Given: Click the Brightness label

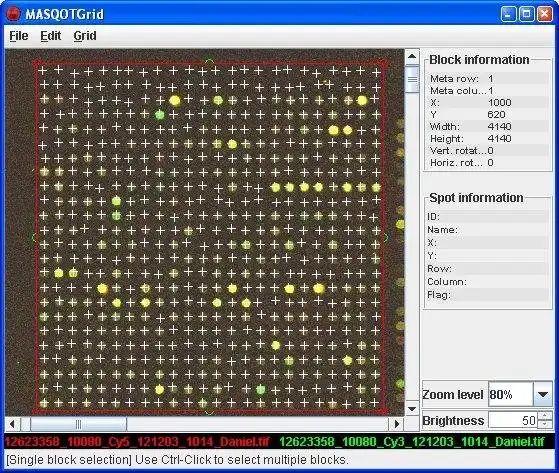Looking at the screenshot, I should [453, 421].
